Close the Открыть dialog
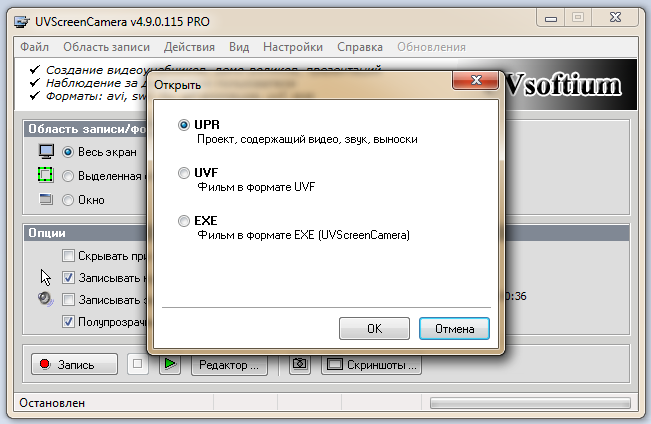 click(x=476, y=80)
